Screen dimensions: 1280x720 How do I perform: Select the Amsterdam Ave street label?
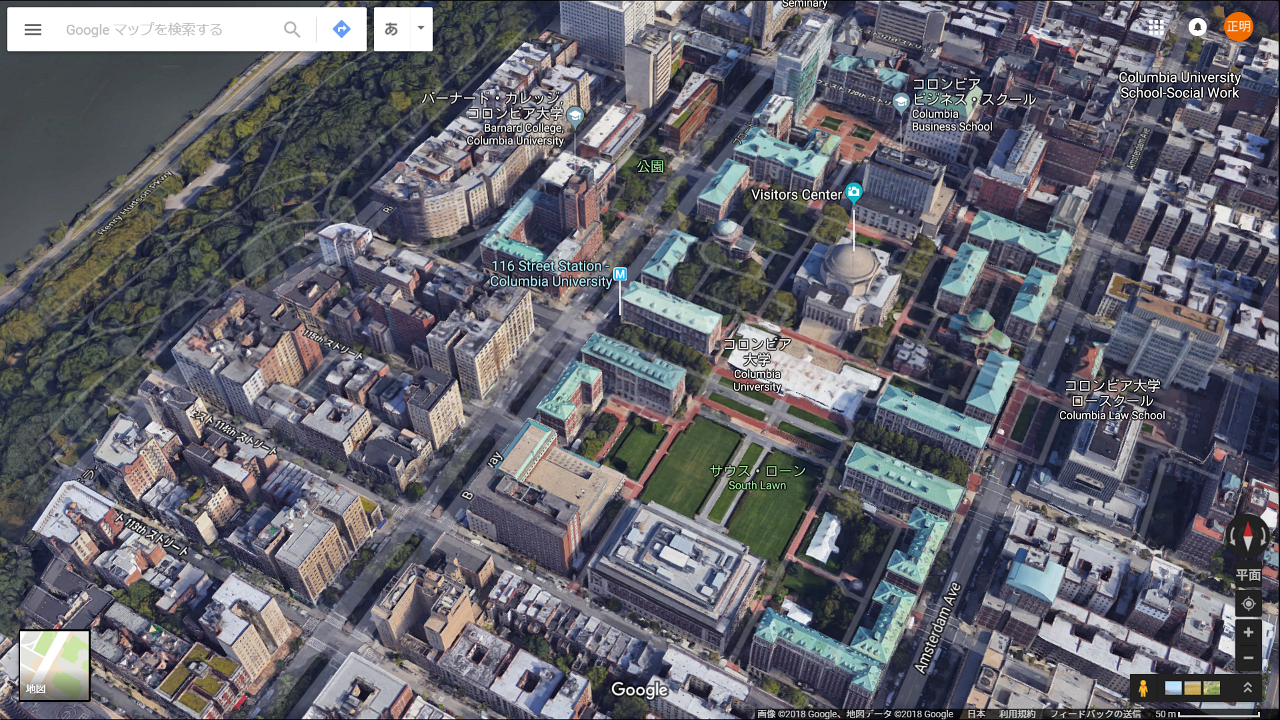[937, 627]
